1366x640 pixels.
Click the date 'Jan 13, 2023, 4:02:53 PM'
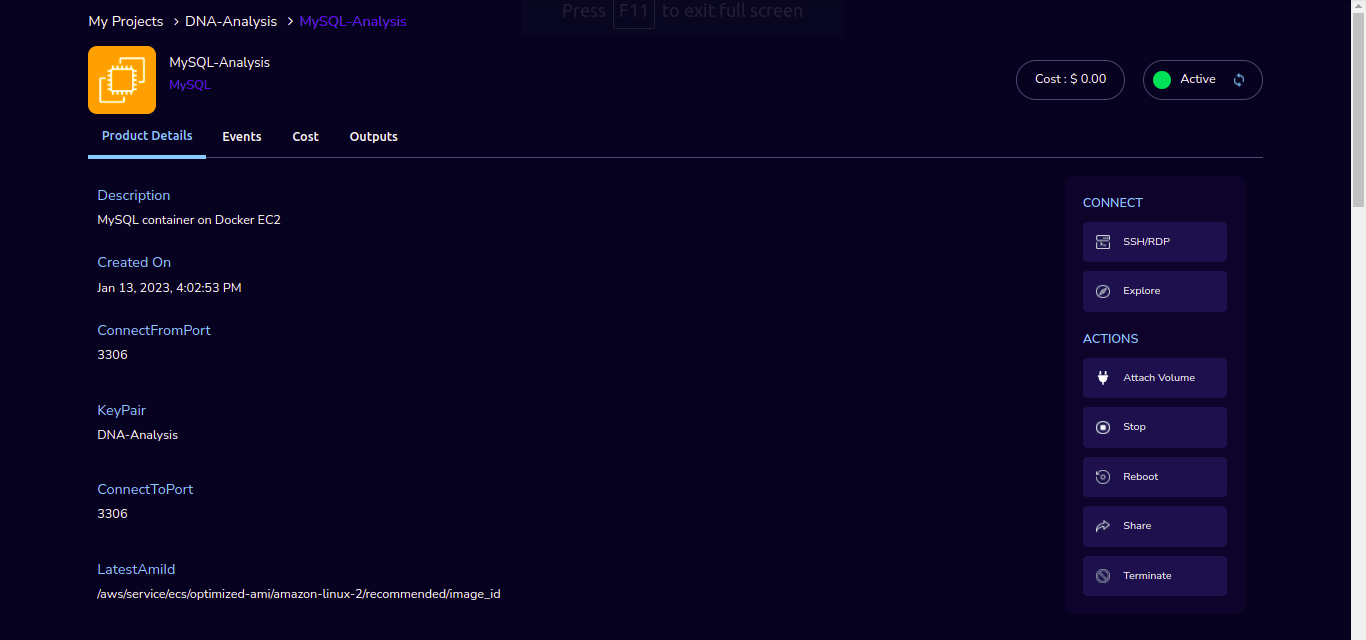[169, 288]
